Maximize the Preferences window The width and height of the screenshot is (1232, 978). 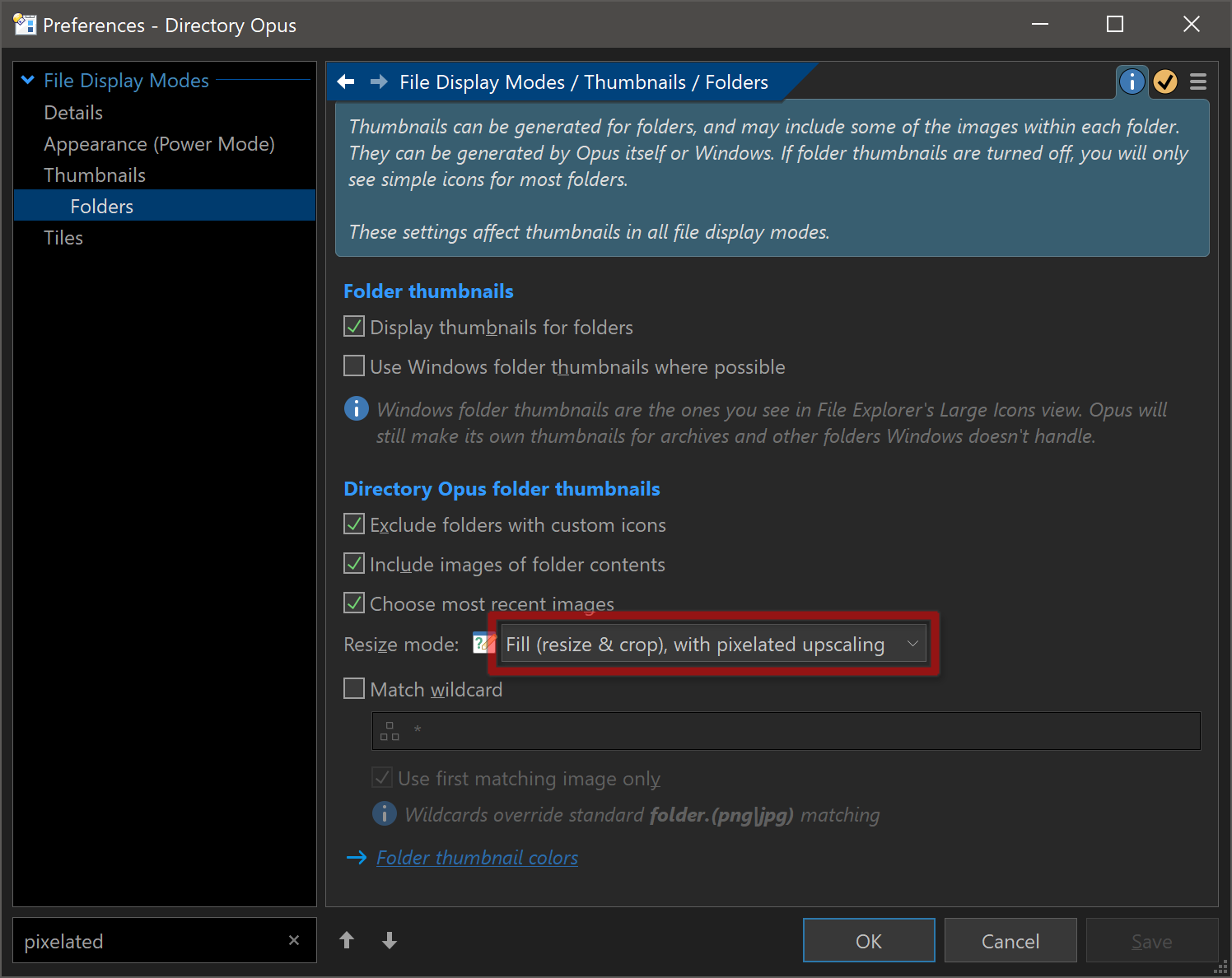pyautogui.click(x=1115, y=24)
